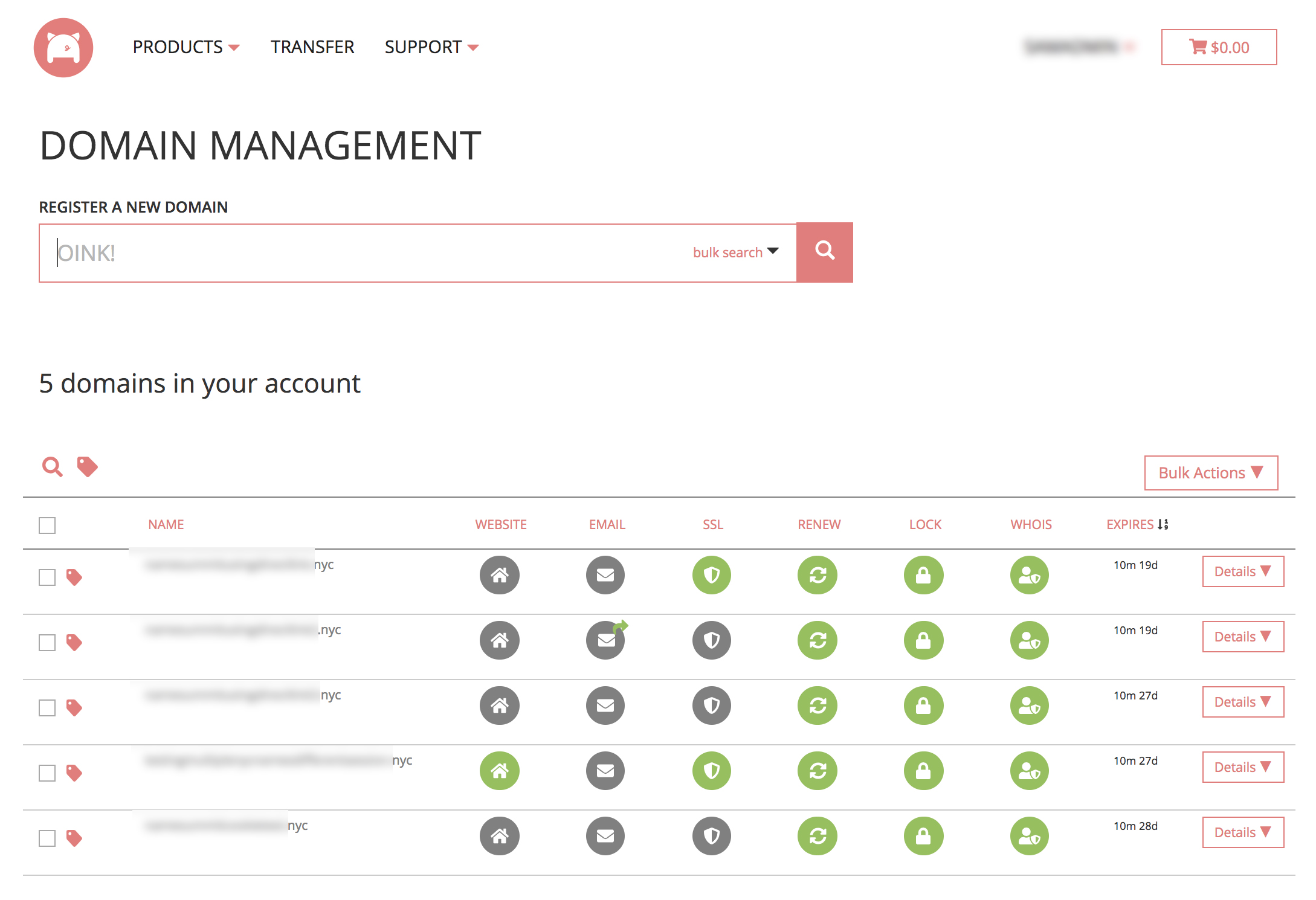Open the Bulk Actions dropdown
Viewport: 1316px width, 900px height.
[x=1210, y=472]
